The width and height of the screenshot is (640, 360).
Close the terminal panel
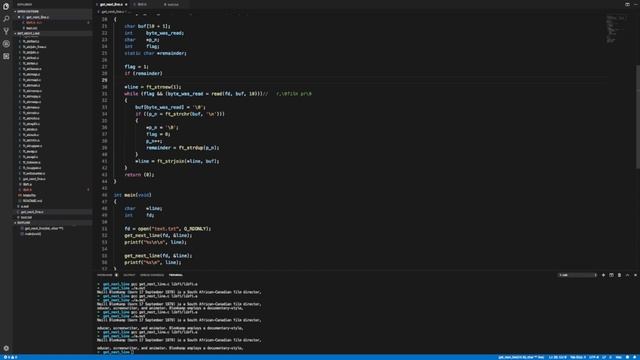click(635, 275)
